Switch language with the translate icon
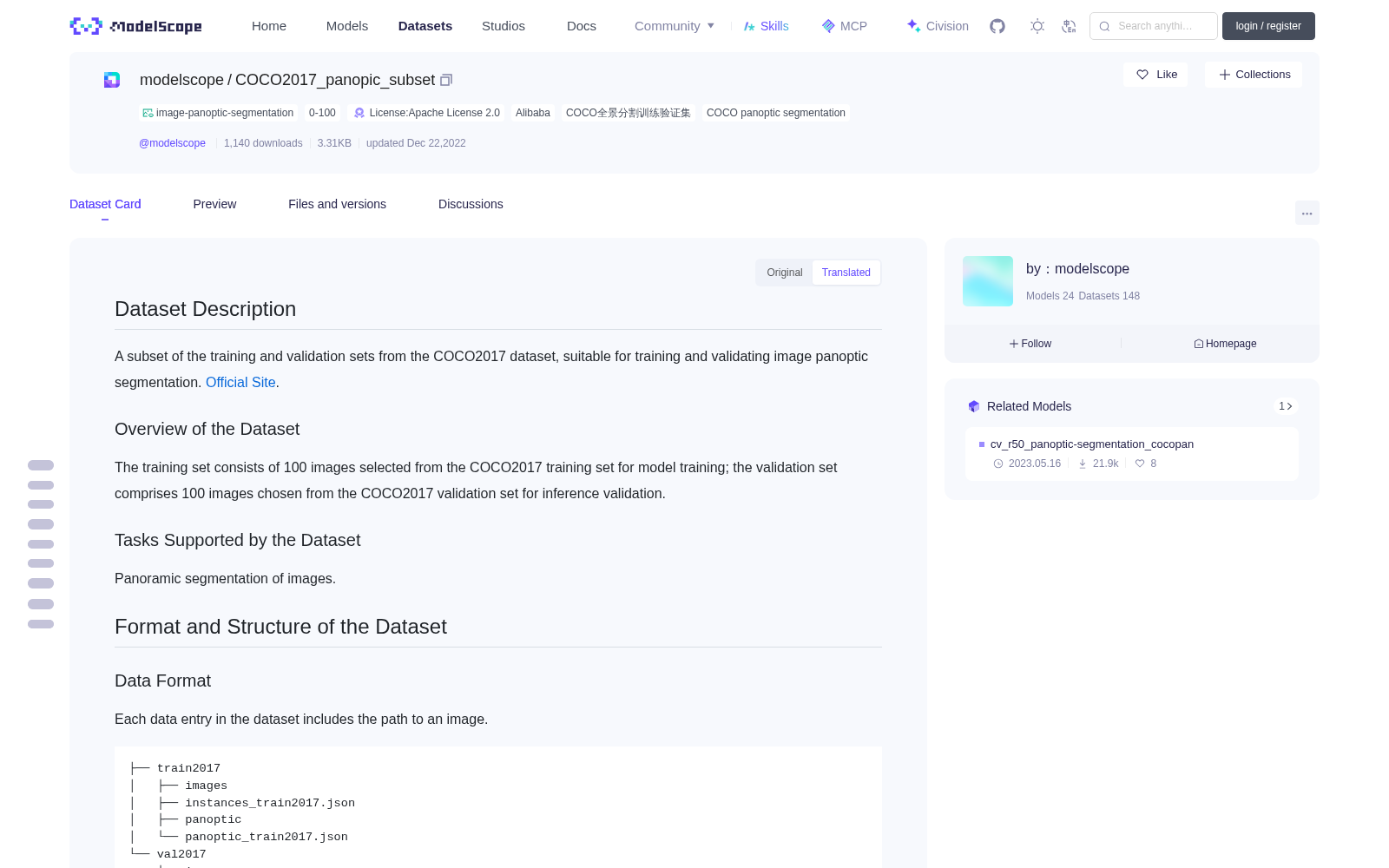The height and width of the screenshot is (868, 1389). pyautogui.click(x=1069, y=26)
